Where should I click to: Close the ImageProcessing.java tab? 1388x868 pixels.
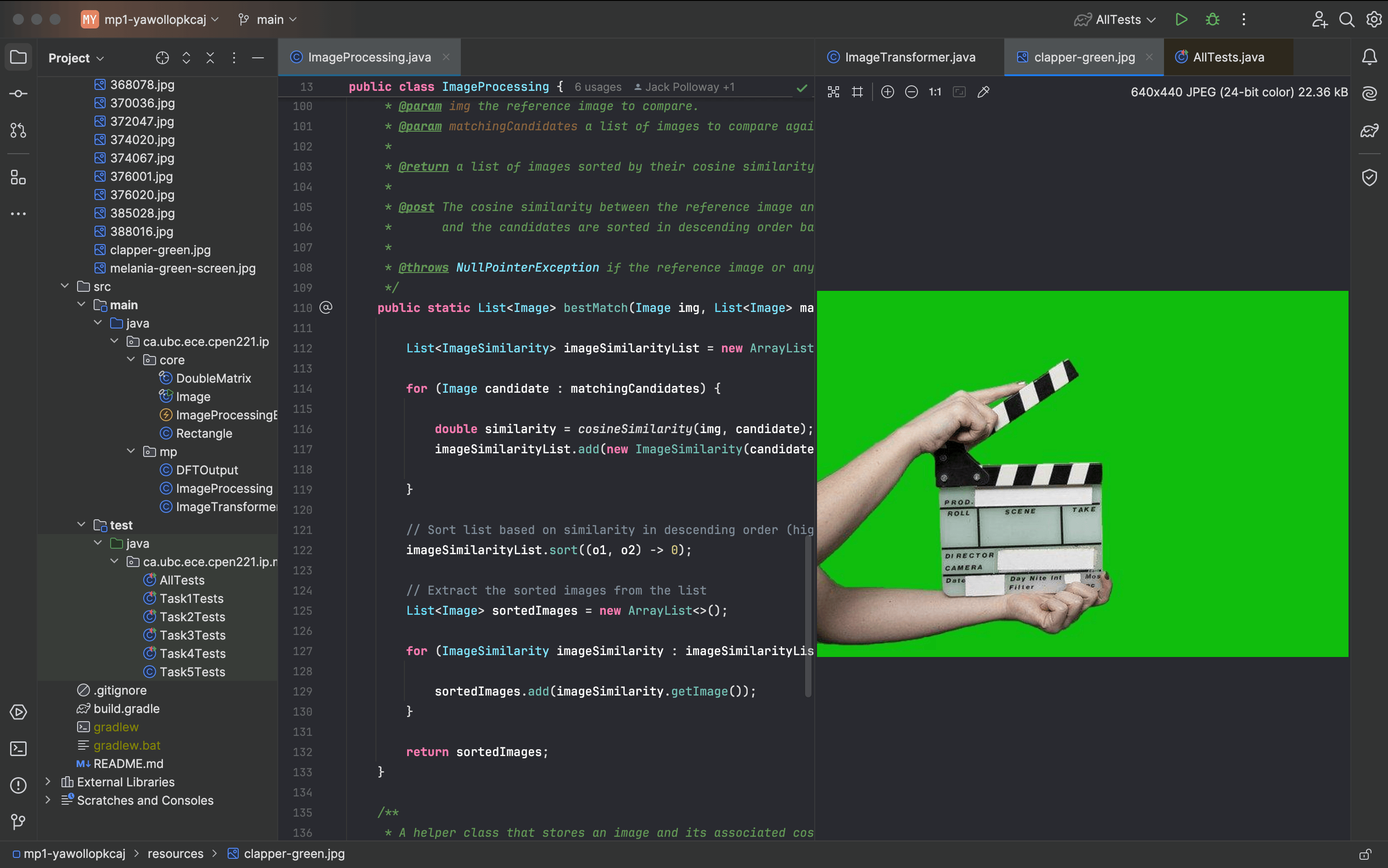pyautogui.click(x=446, y=57)
